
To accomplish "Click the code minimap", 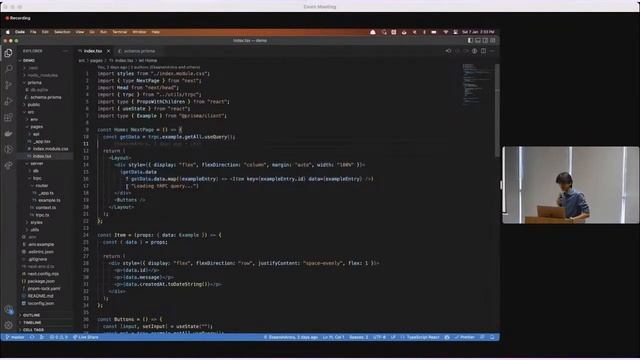I will coord(476,85).
